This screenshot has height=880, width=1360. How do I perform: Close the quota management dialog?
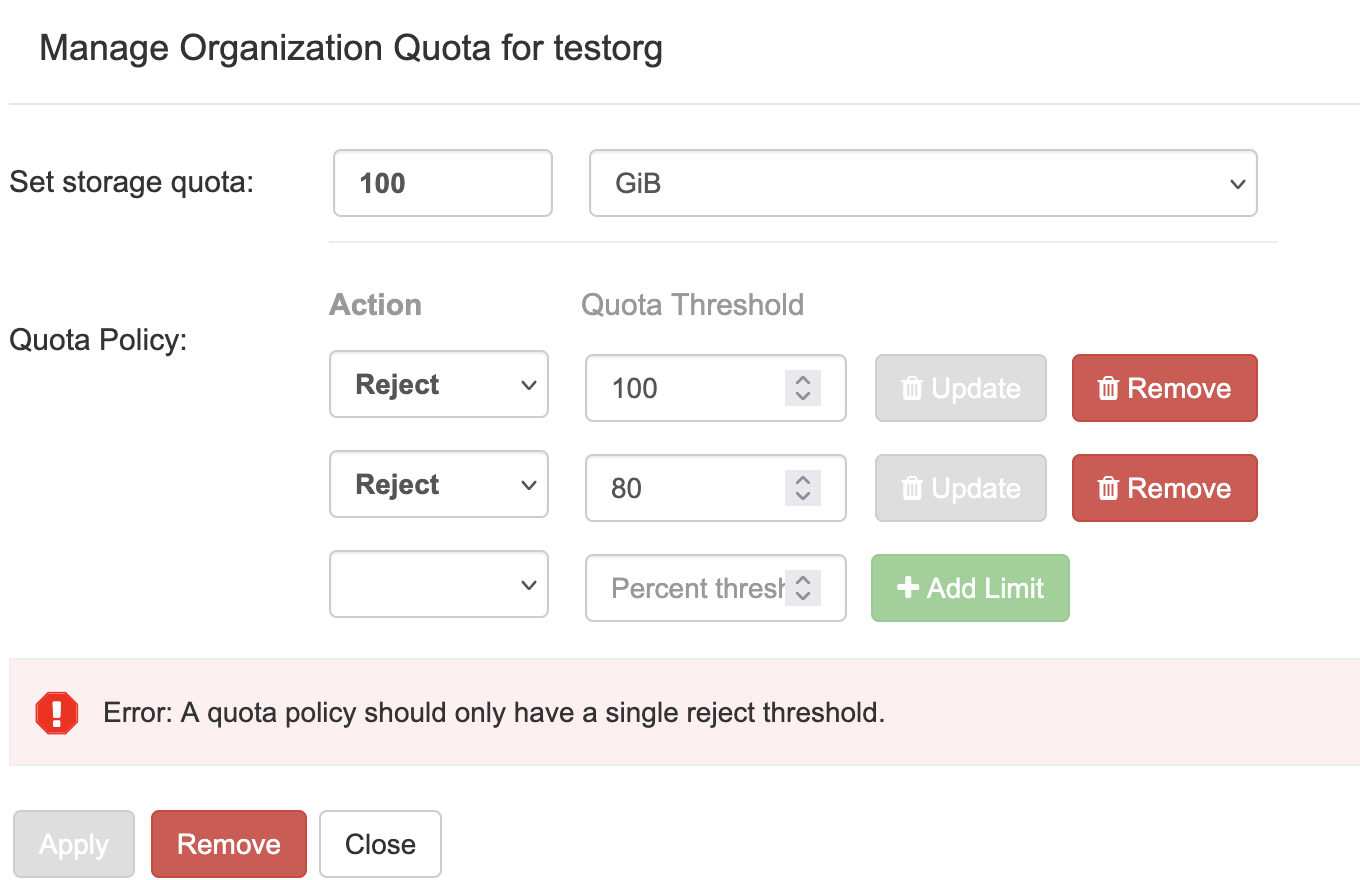[x=380, y=844]
